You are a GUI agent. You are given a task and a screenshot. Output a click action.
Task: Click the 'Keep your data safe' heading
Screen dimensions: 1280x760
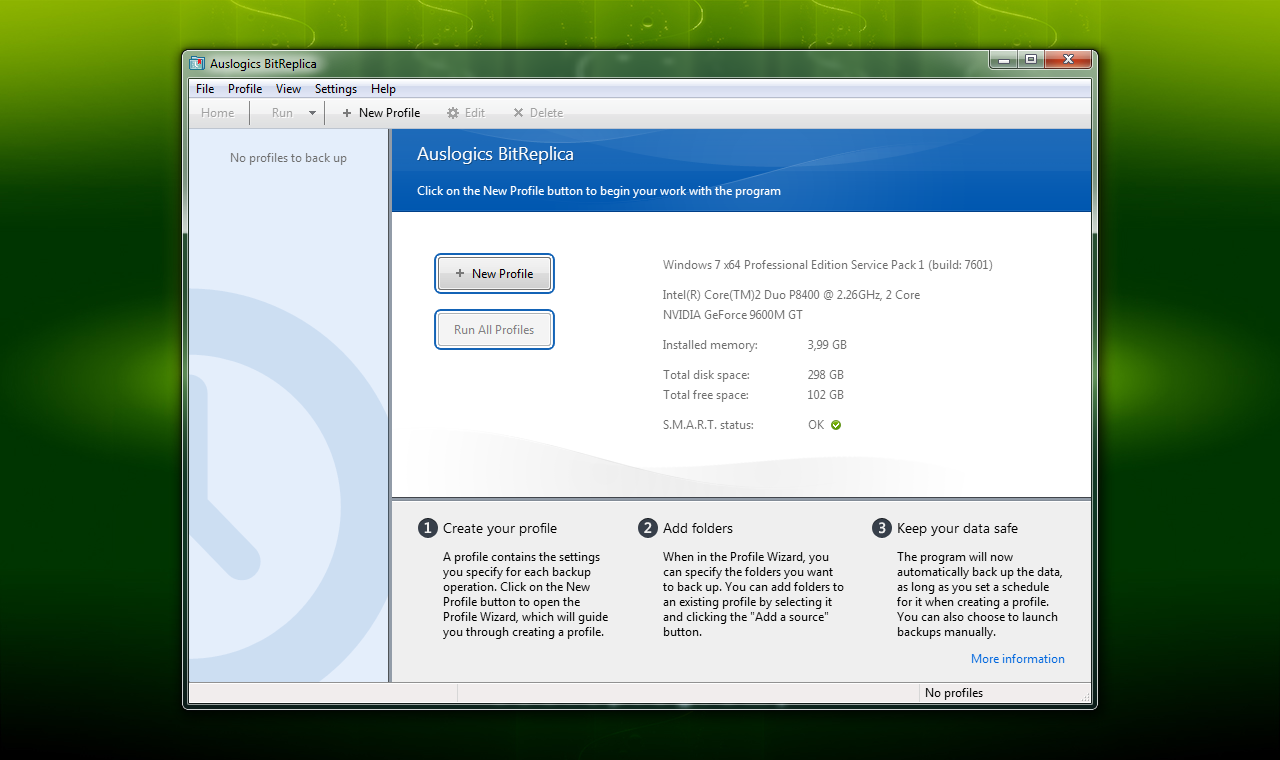(957, 528)
